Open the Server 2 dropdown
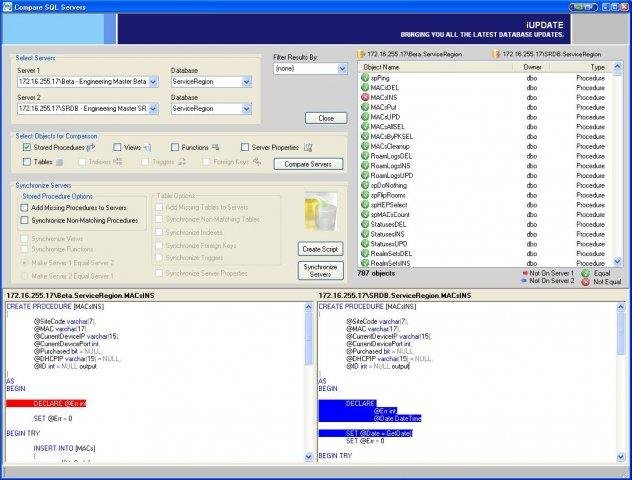Screen dimensions: 632x480 (153, 109)
